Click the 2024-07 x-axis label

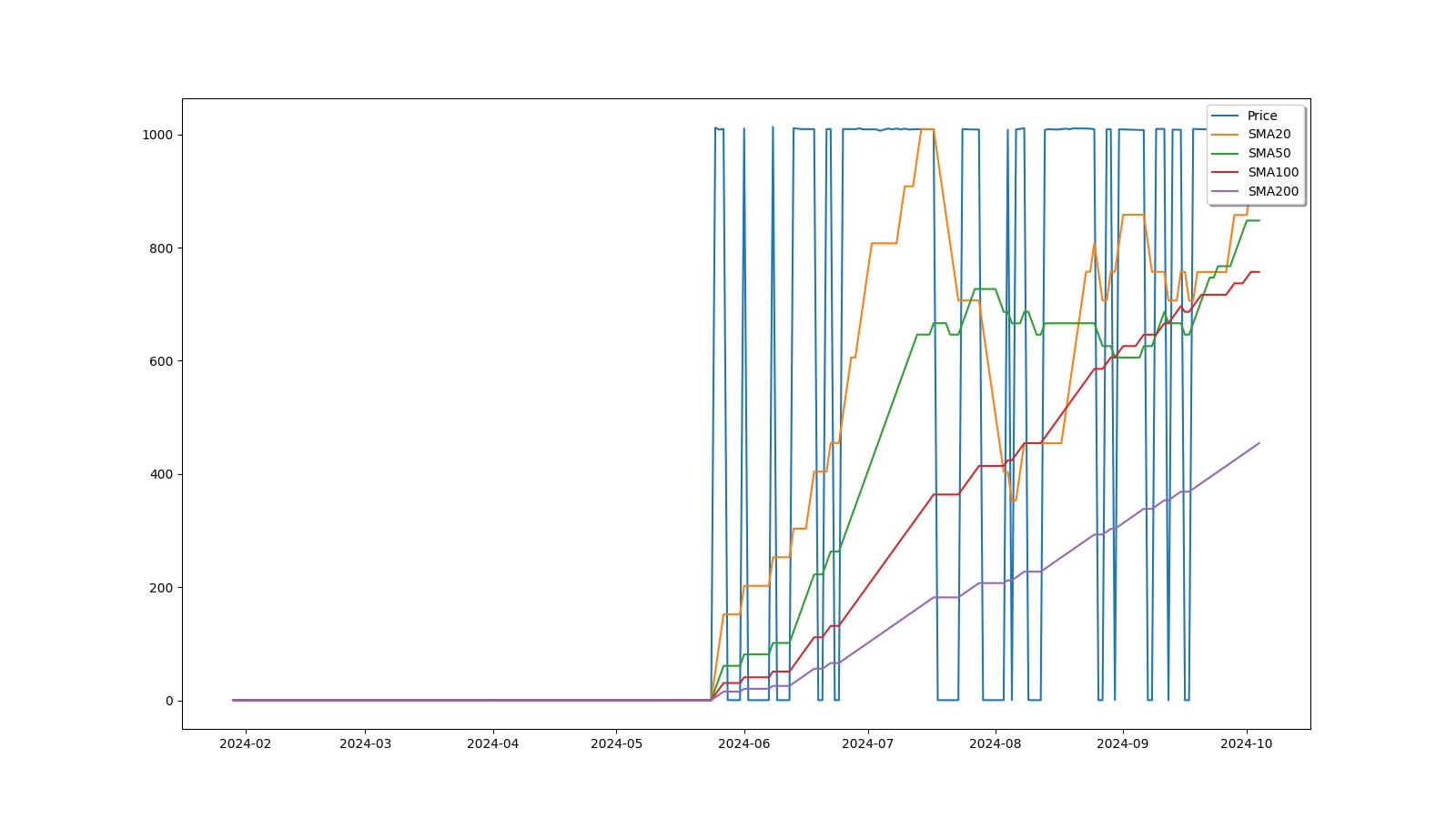(868, 743)
